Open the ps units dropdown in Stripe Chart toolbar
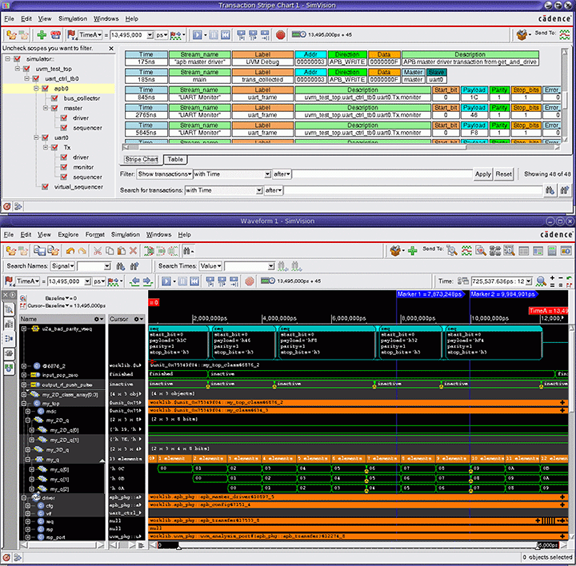This screenshot has width=576, height=566. (x=162, y=35)
